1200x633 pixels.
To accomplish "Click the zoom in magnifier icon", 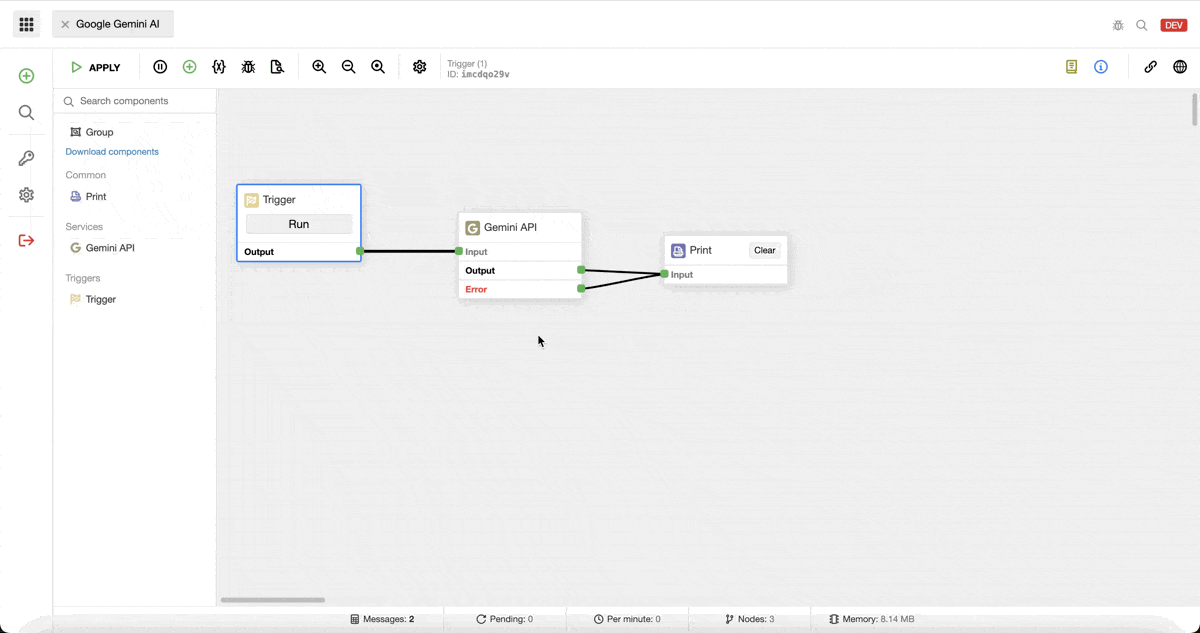I will [319, 67].
